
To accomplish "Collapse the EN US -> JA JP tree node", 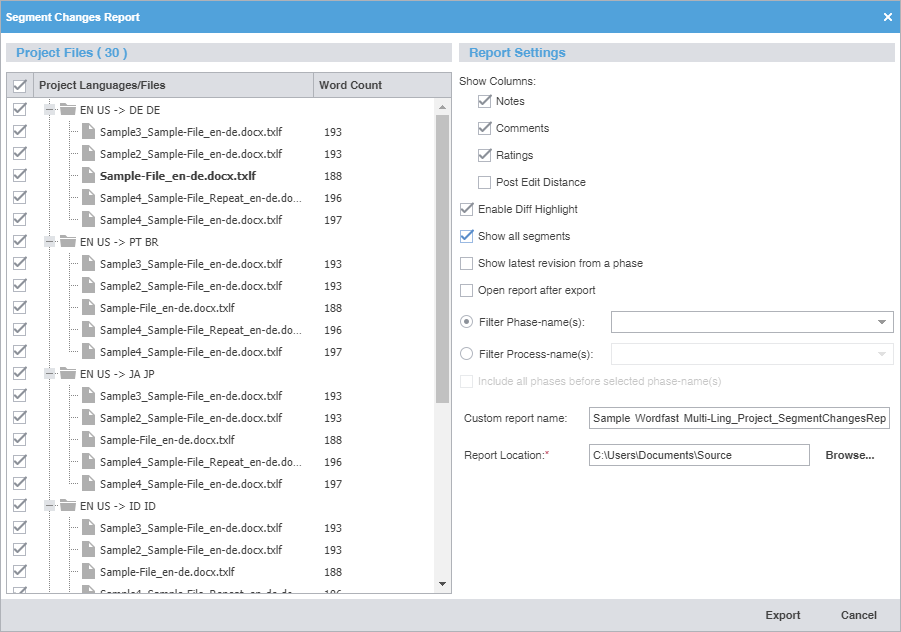I will coord(49,374).
